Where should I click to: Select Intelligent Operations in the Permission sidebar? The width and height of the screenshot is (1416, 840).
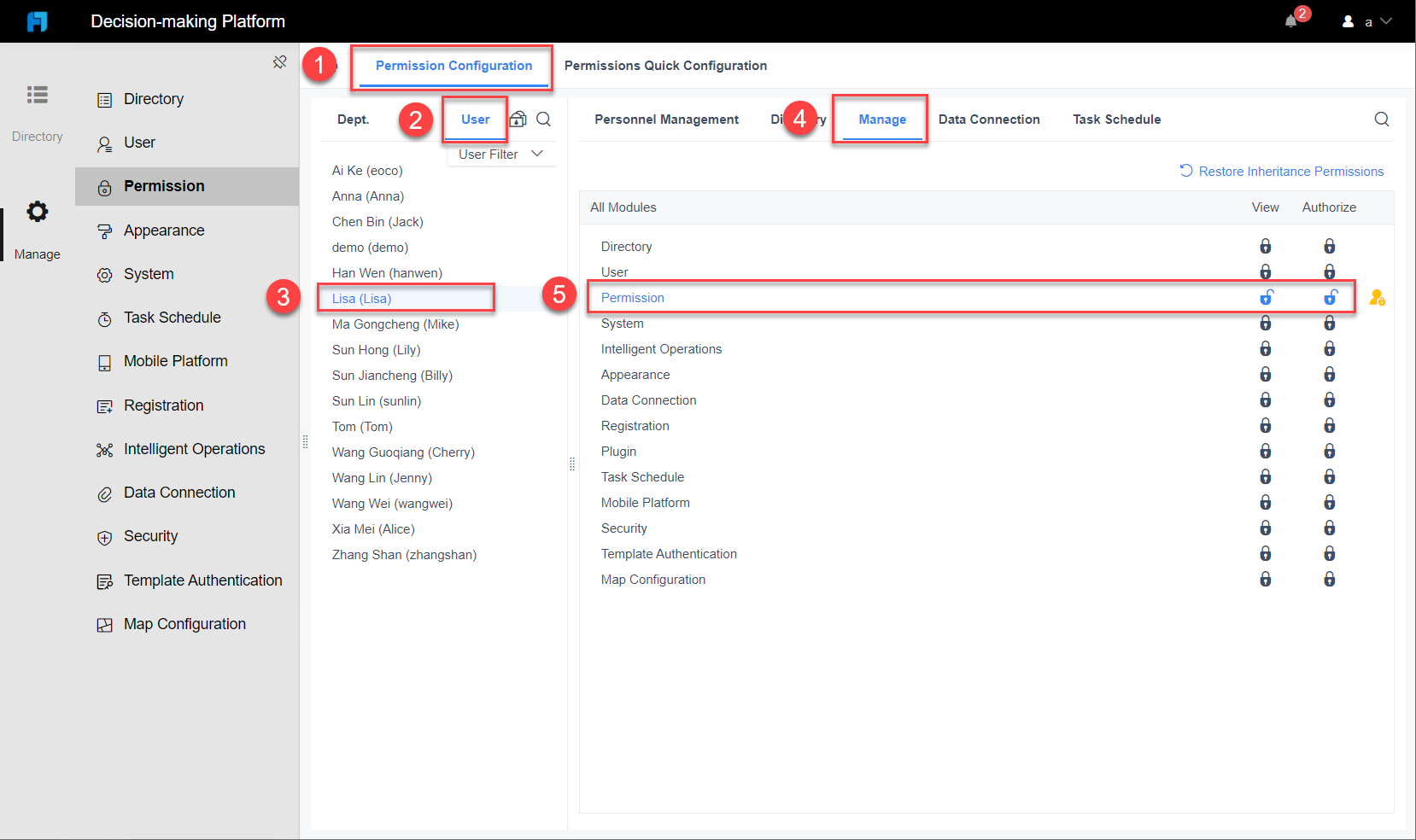click(194, 448)
